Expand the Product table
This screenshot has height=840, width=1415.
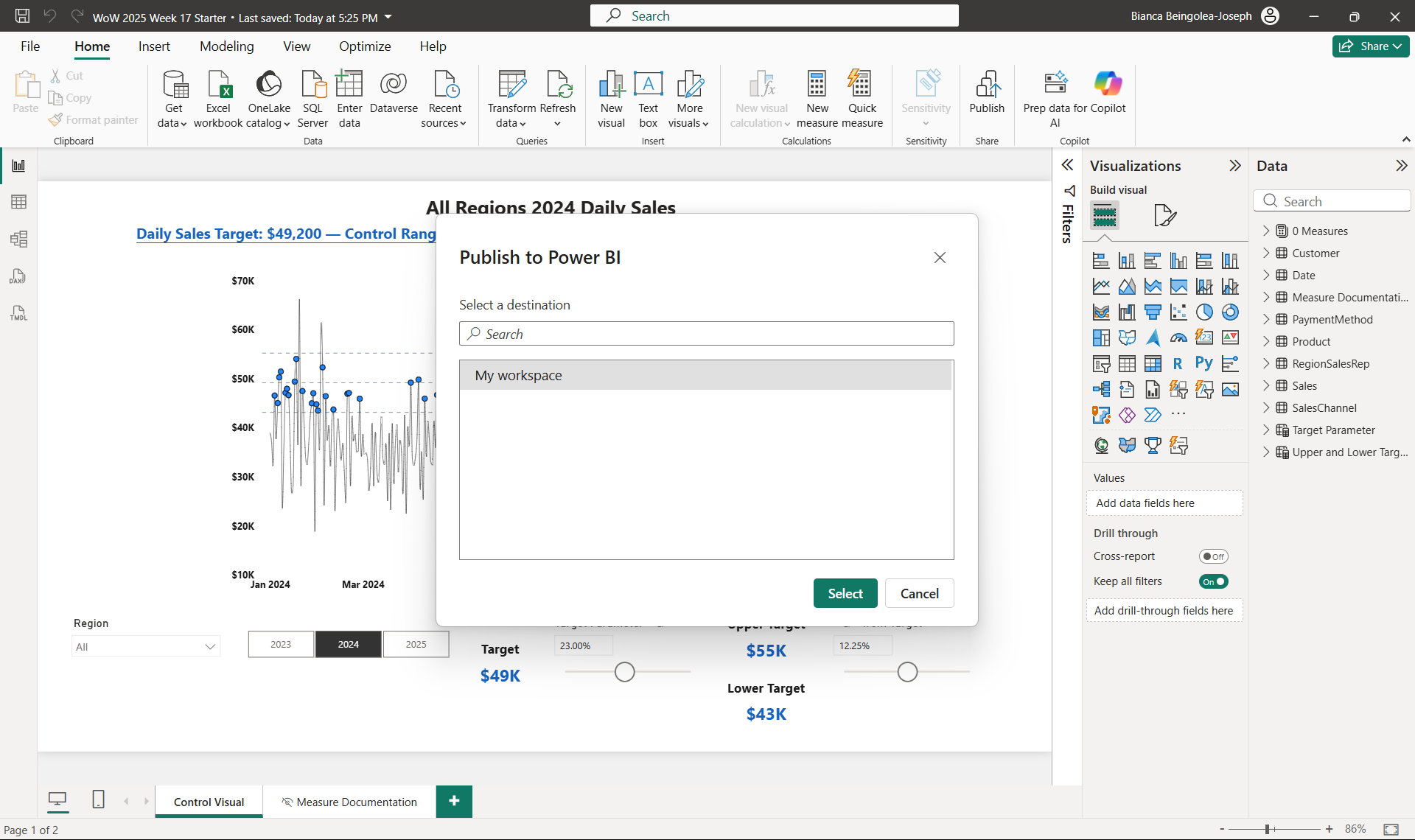pyautogui.click(x=1266, y=341)
